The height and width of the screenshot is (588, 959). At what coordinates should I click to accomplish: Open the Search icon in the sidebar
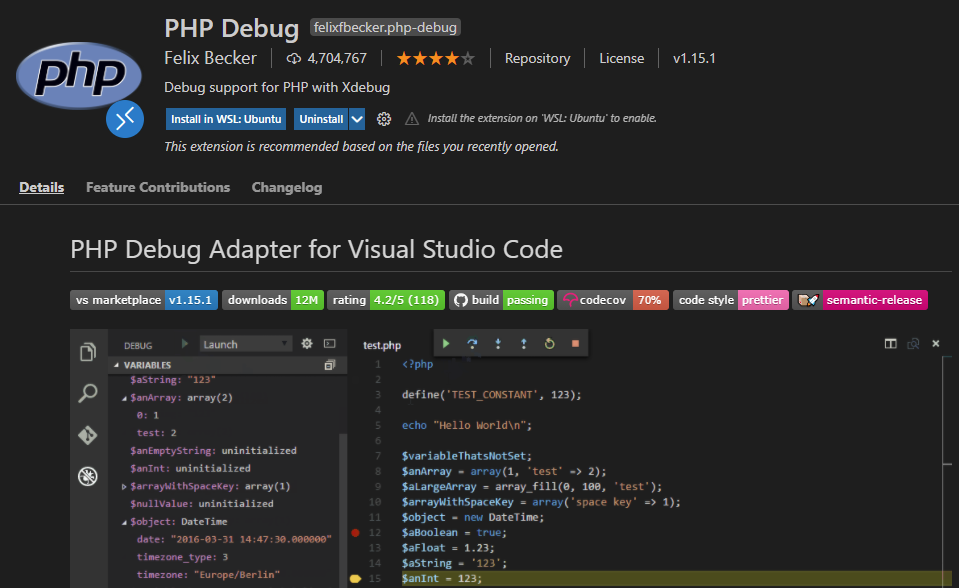click(88, 393)
